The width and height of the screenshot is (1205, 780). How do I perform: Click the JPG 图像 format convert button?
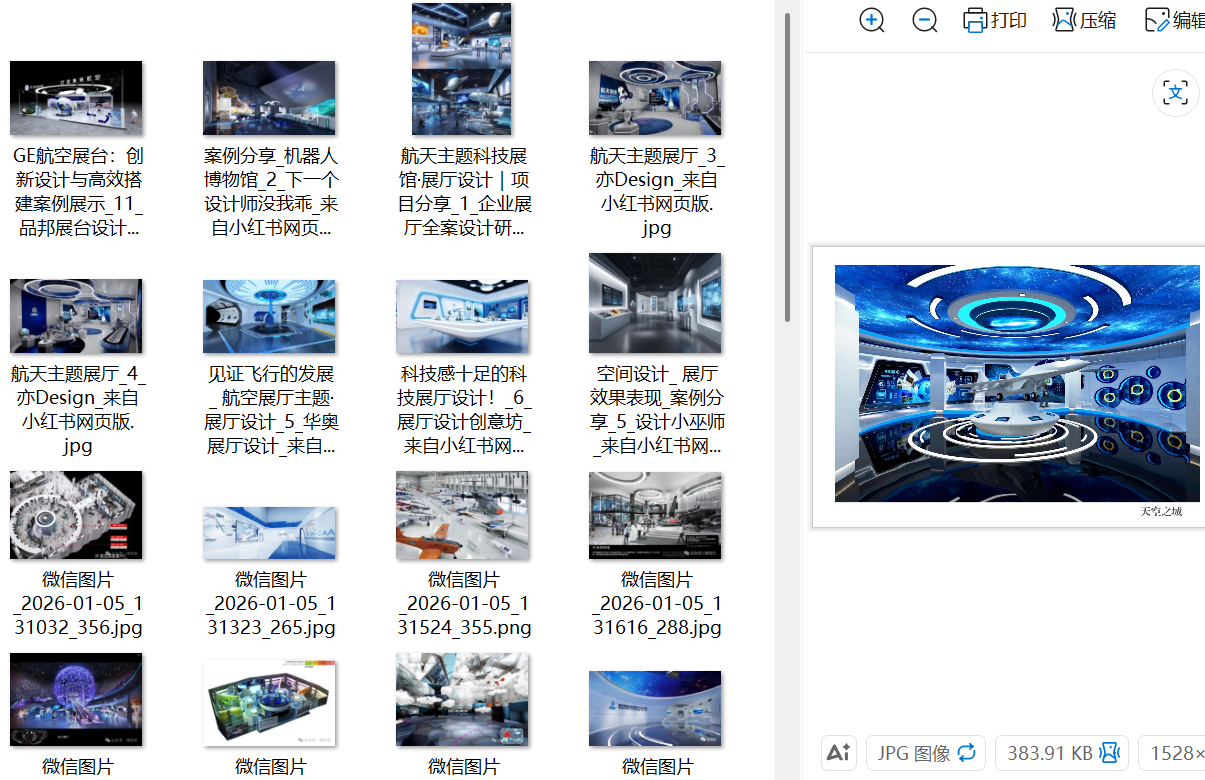[926, 753]
